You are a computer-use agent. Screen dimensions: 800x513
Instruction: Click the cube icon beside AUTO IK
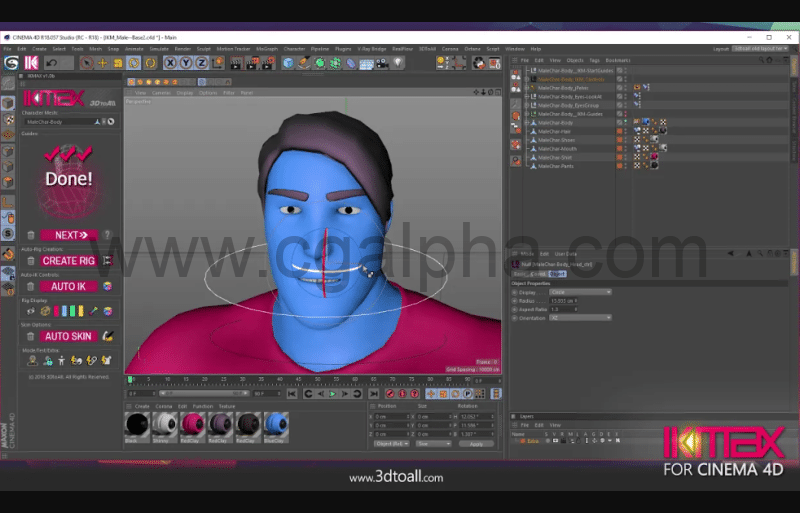point(108,286)
